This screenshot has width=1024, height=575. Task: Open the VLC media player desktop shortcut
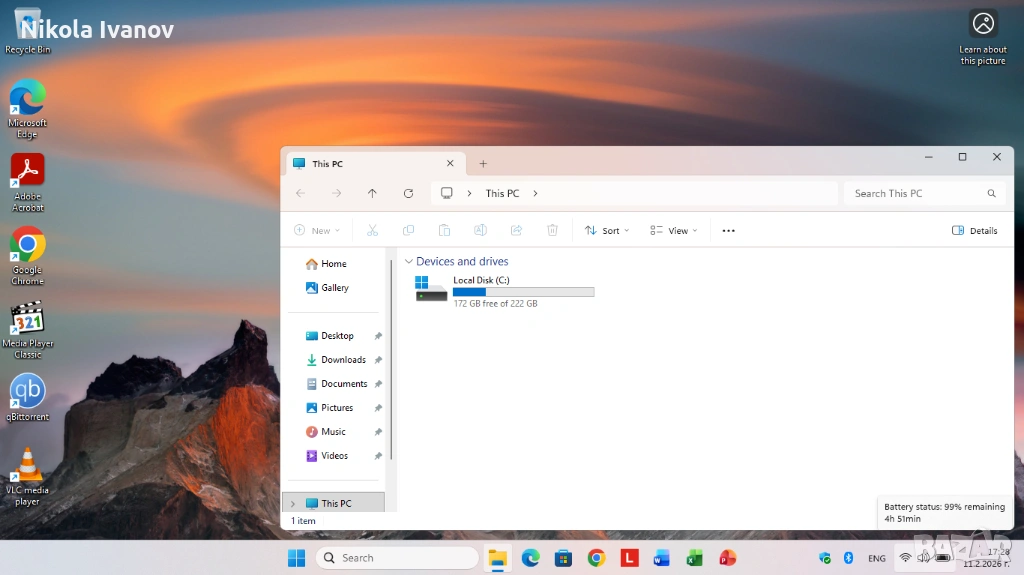tap(27, 475)
